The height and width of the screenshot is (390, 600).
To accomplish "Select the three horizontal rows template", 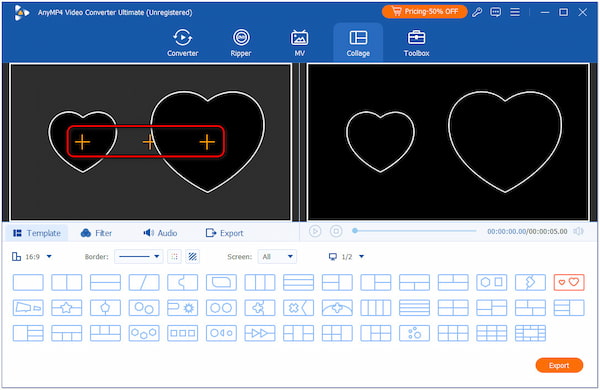I will click(x=298, y=282).
